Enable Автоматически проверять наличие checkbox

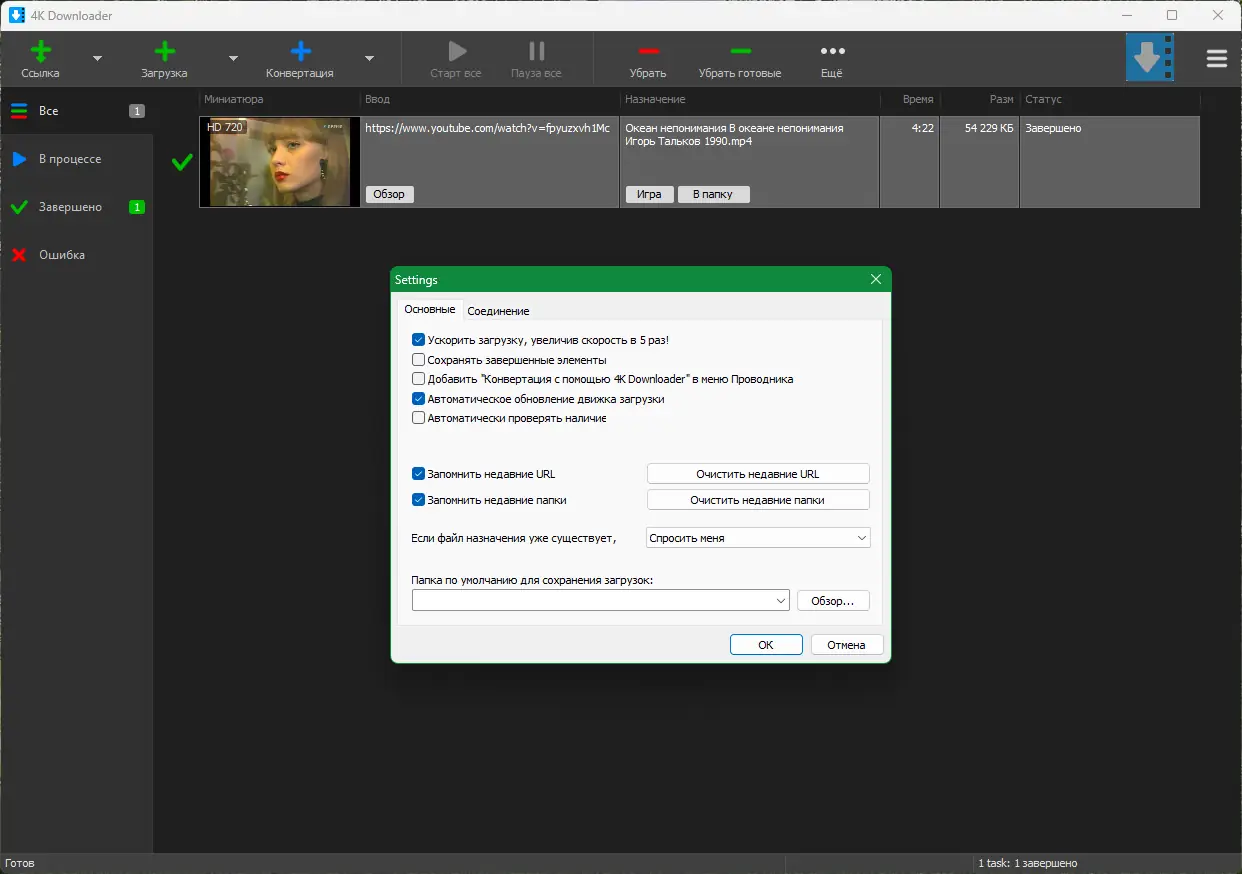pos(419,418)
